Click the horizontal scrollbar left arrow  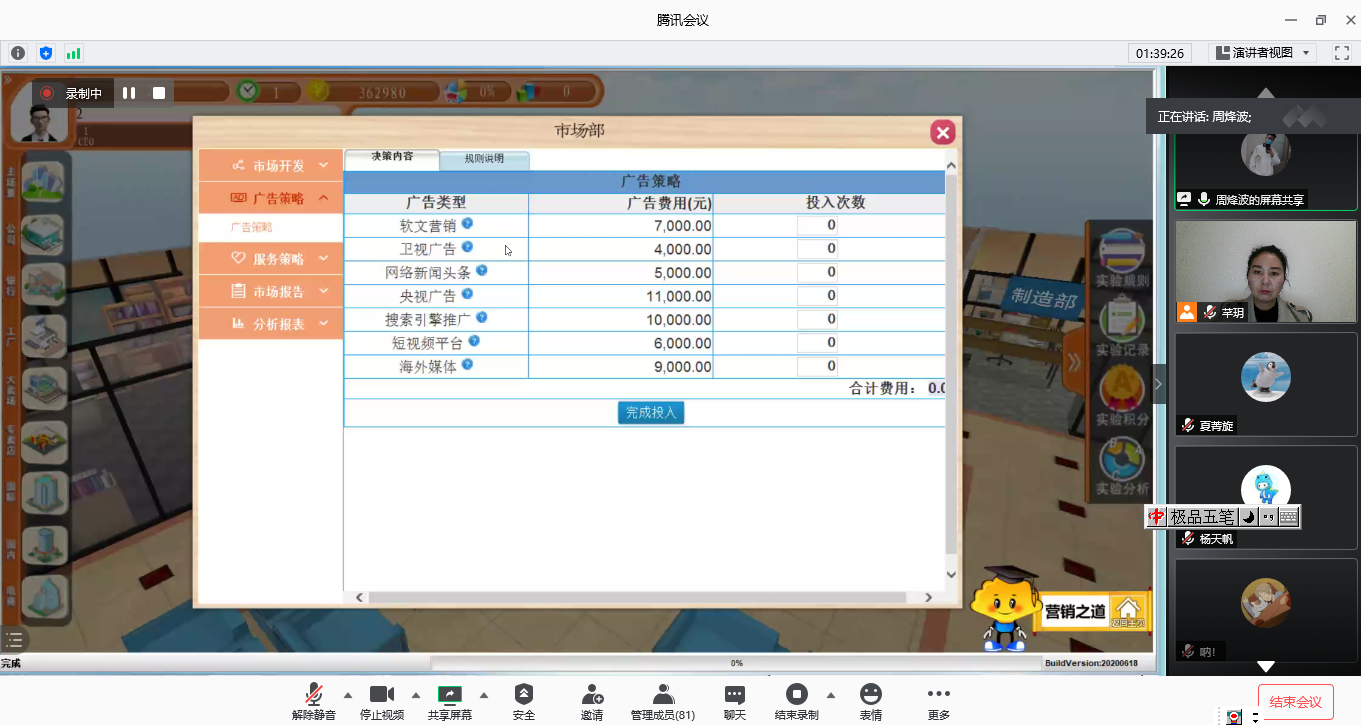point(361,597)
